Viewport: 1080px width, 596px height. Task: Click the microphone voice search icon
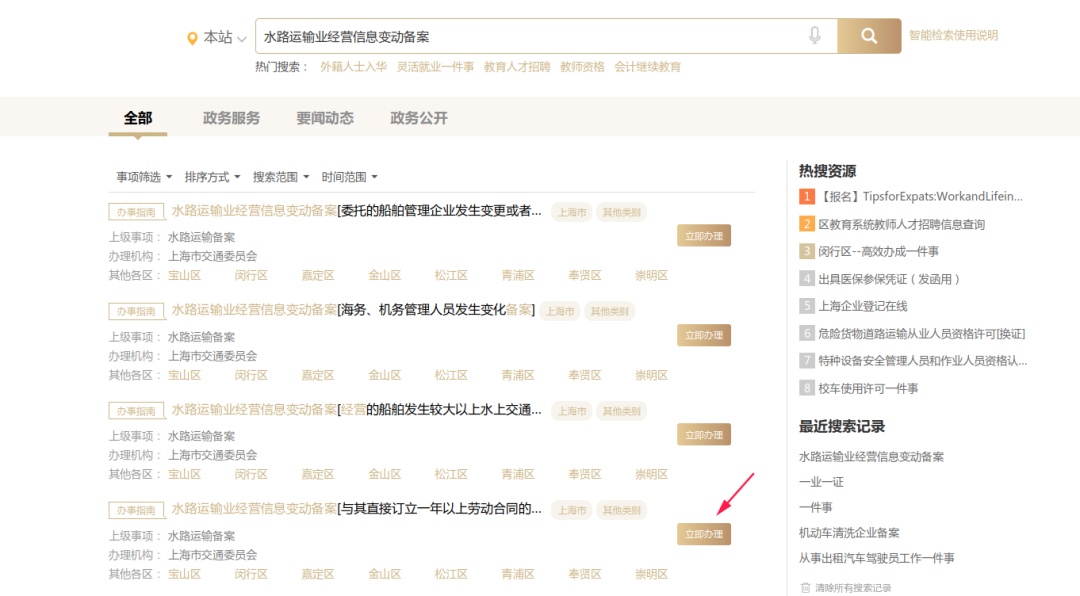click(x=815, y=36)
